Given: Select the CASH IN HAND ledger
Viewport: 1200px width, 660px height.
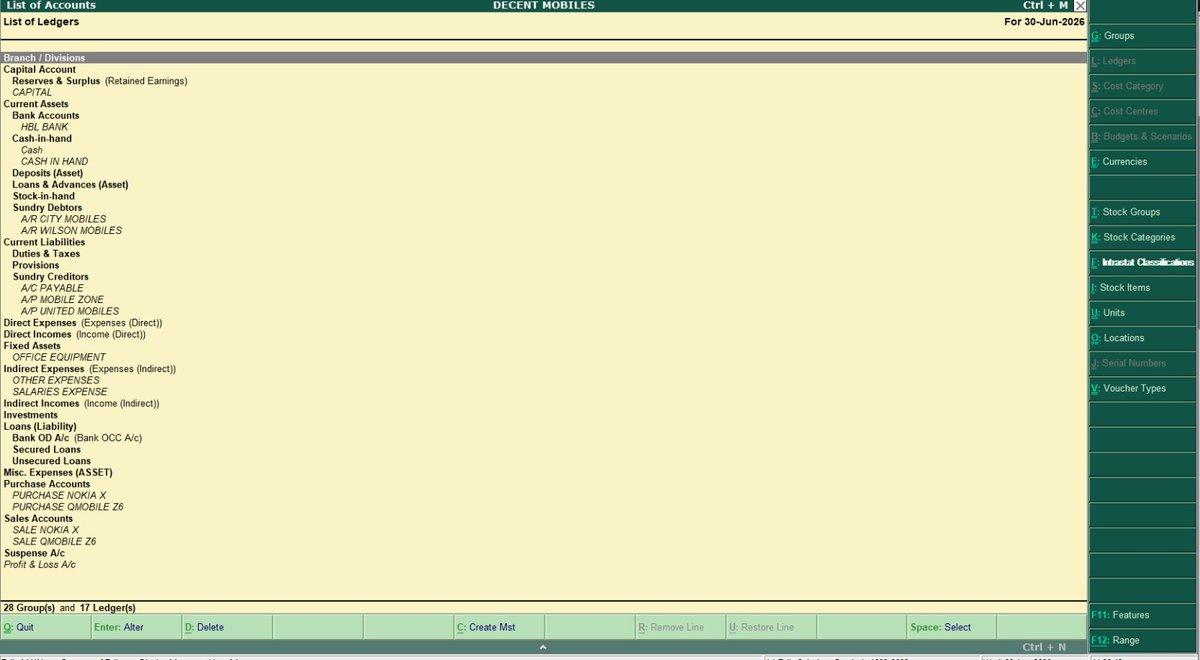Looking at the screenshot, I should [54, 162].
